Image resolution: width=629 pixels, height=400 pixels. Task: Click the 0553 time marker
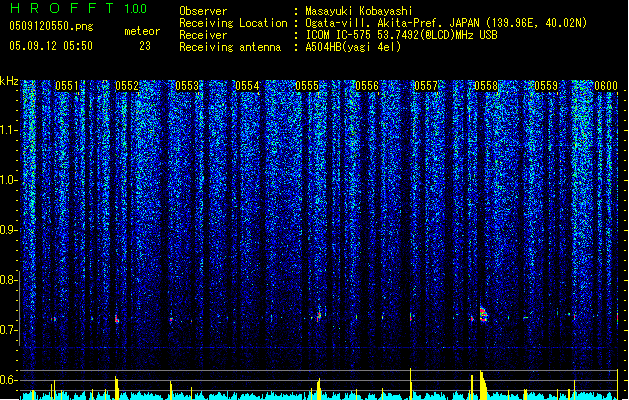pos(187,86)
